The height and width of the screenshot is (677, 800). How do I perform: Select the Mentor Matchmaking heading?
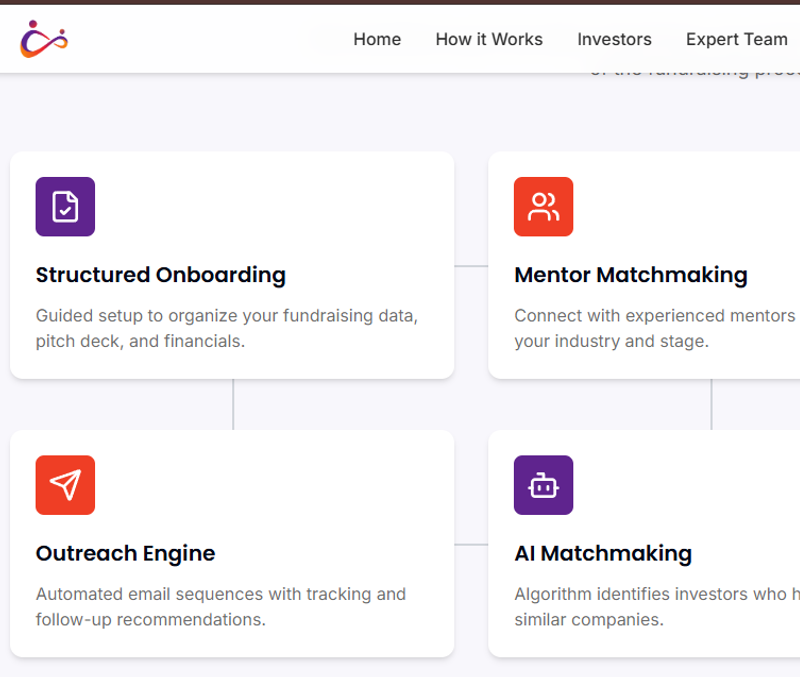pos(631,275)
